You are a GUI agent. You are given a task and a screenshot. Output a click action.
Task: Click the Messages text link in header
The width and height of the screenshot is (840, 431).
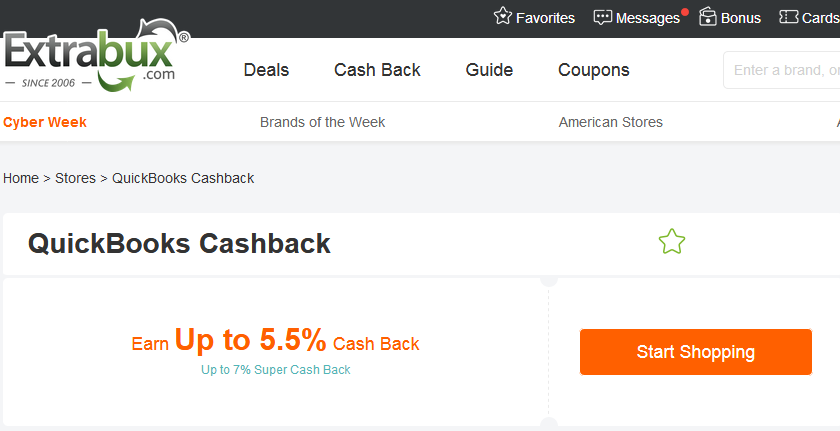[647, 18]
